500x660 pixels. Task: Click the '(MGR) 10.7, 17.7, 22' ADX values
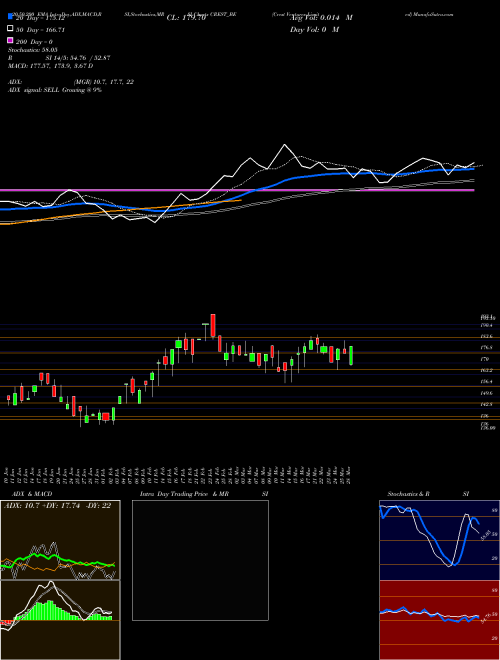104,82
